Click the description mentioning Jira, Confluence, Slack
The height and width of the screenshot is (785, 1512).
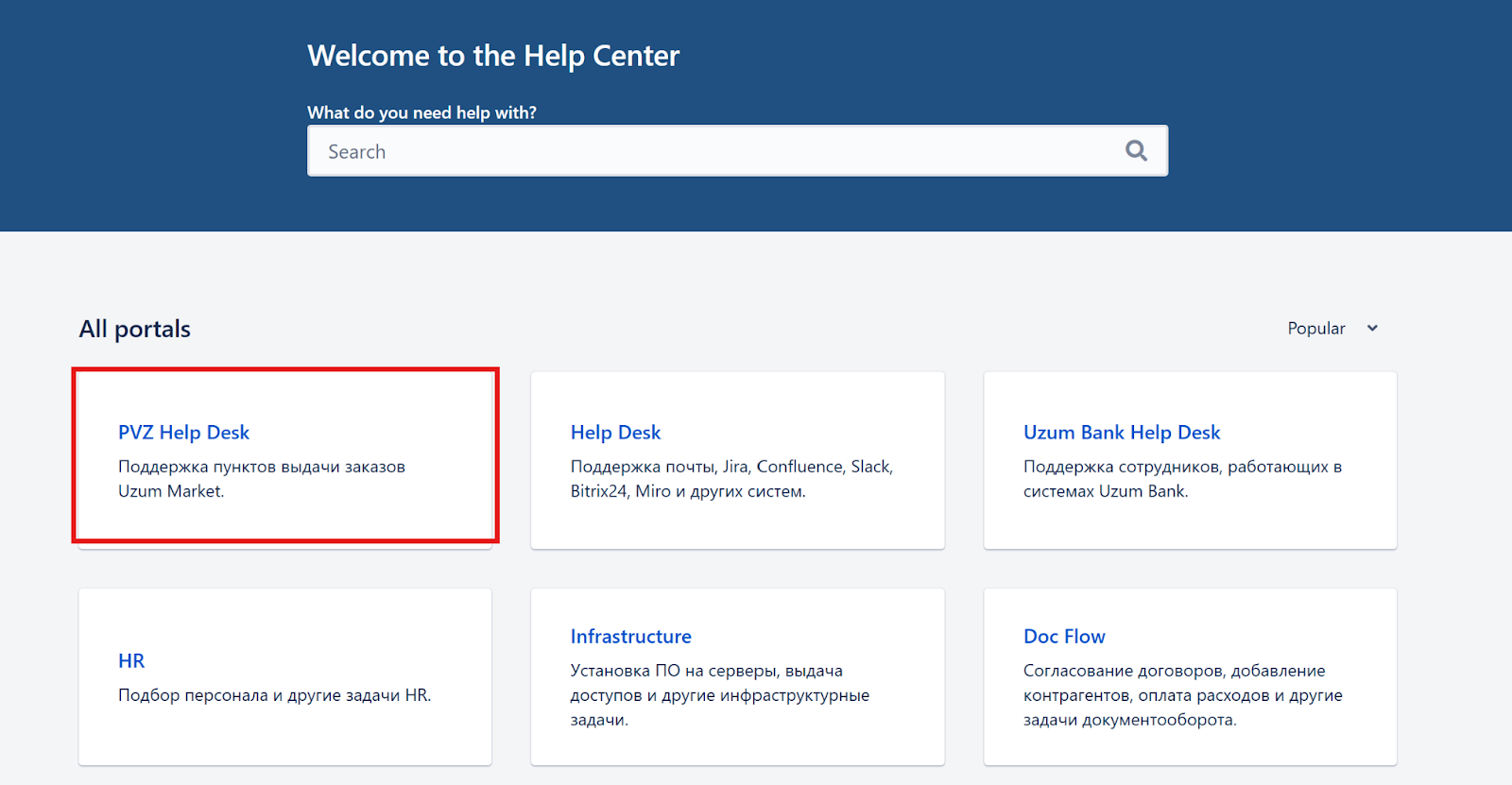point(730,479)
